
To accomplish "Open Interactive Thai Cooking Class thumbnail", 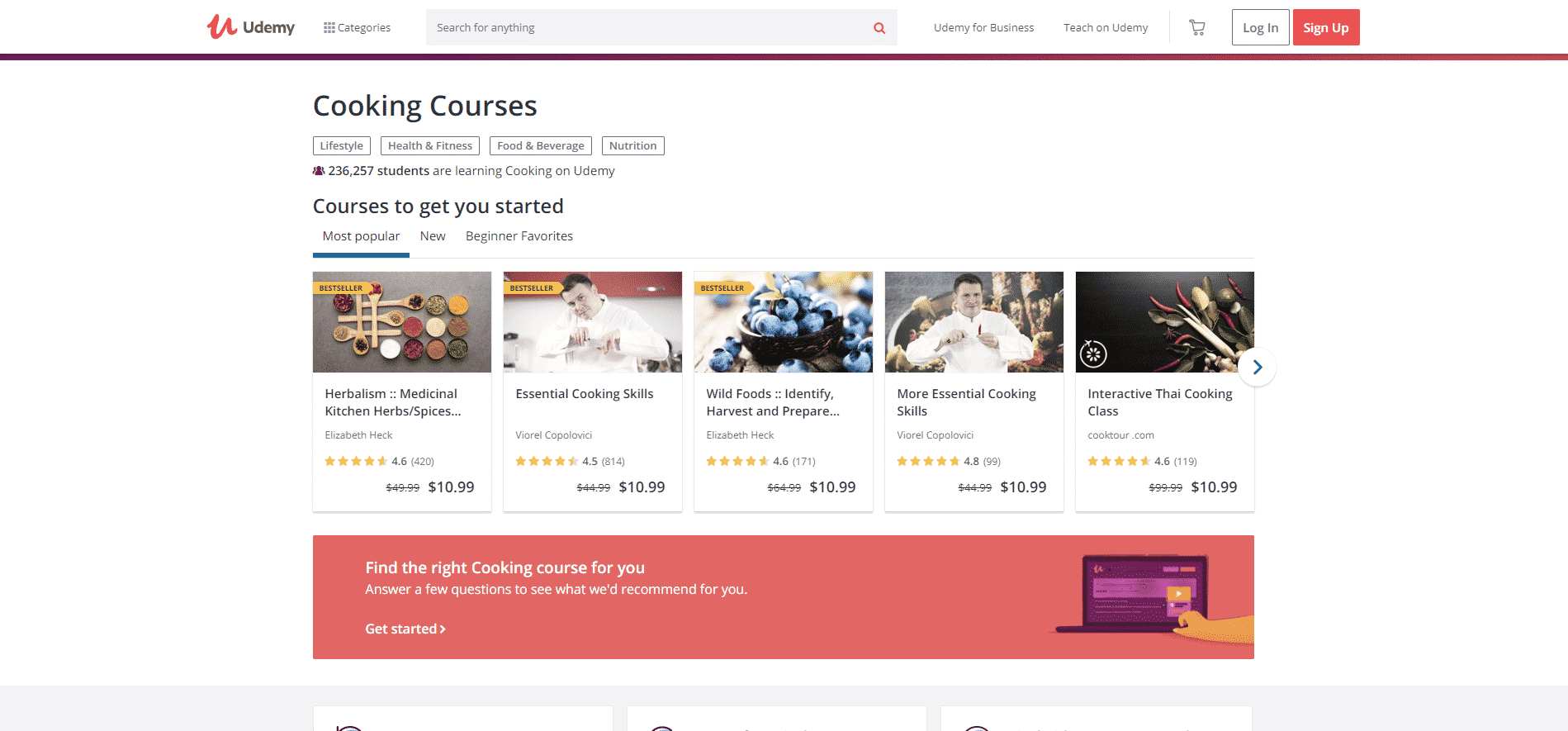I will point(1165,322).
